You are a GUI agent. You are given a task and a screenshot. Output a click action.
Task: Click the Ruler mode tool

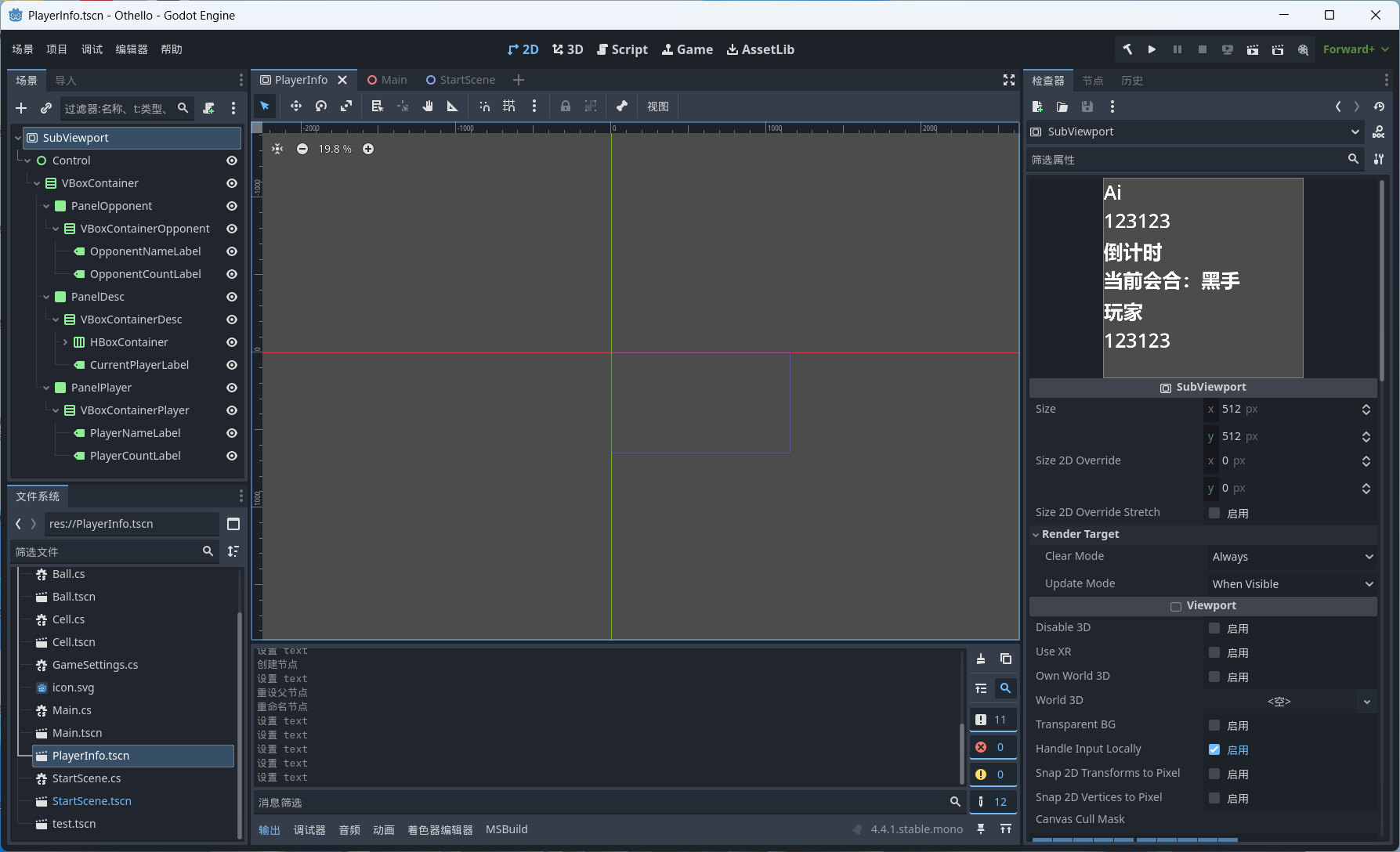(x=453, y=106)
